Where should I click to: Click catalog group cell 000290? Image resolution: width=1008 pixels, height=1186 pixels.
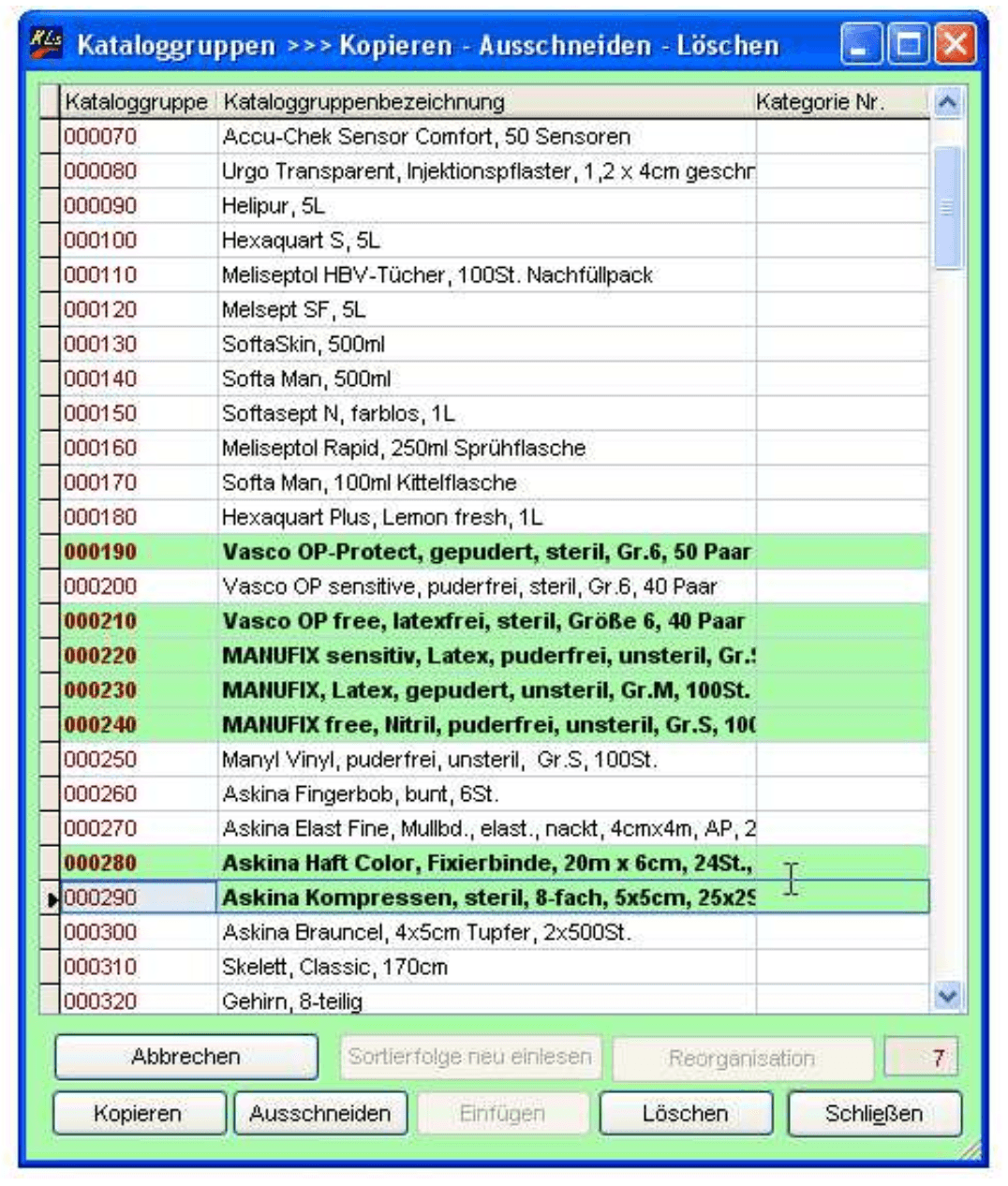pyautogui.click(x=139, y=898)
